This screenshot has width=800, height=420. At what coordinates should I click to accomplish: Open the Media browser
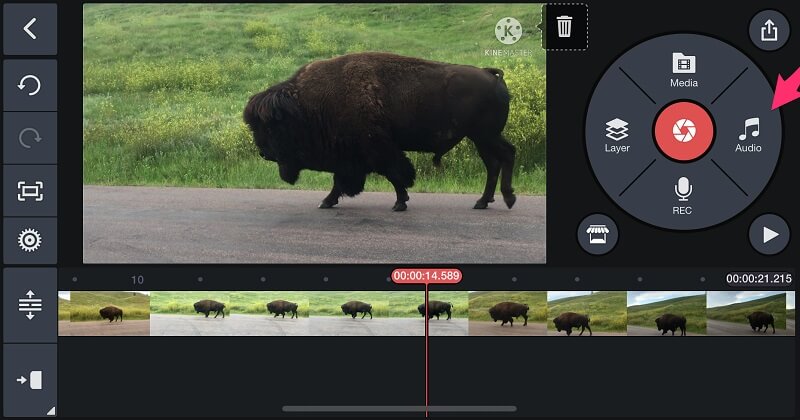683,70
